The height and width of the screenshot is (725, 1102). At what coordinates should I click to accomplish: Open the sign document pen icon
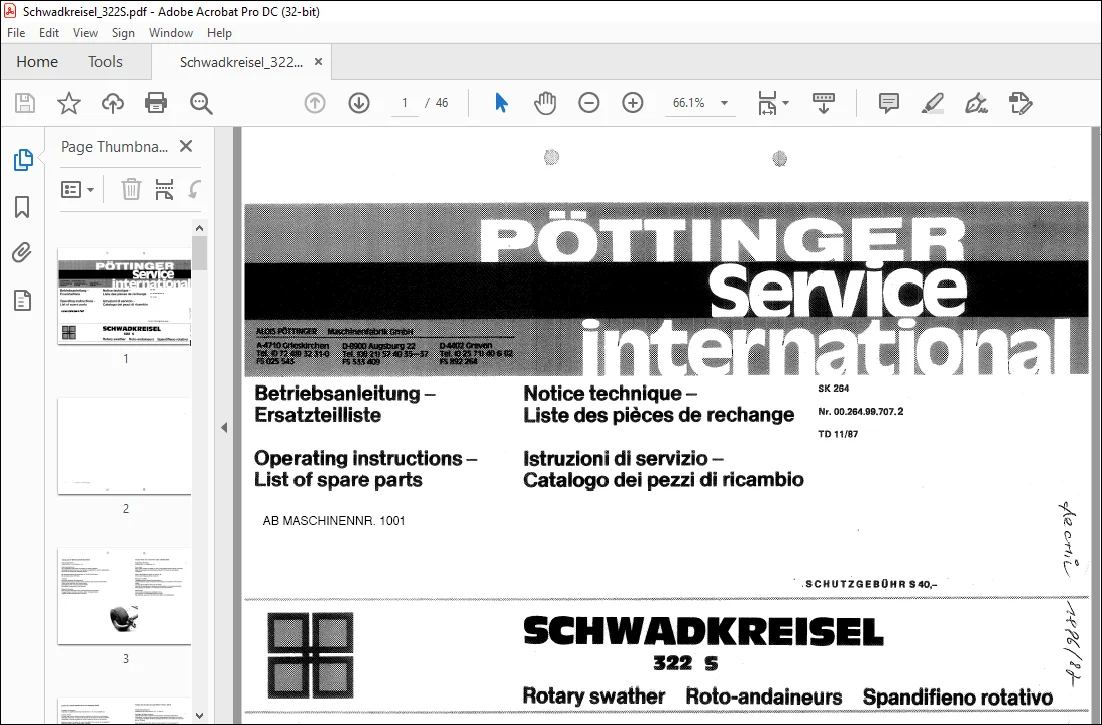[976, 103]
